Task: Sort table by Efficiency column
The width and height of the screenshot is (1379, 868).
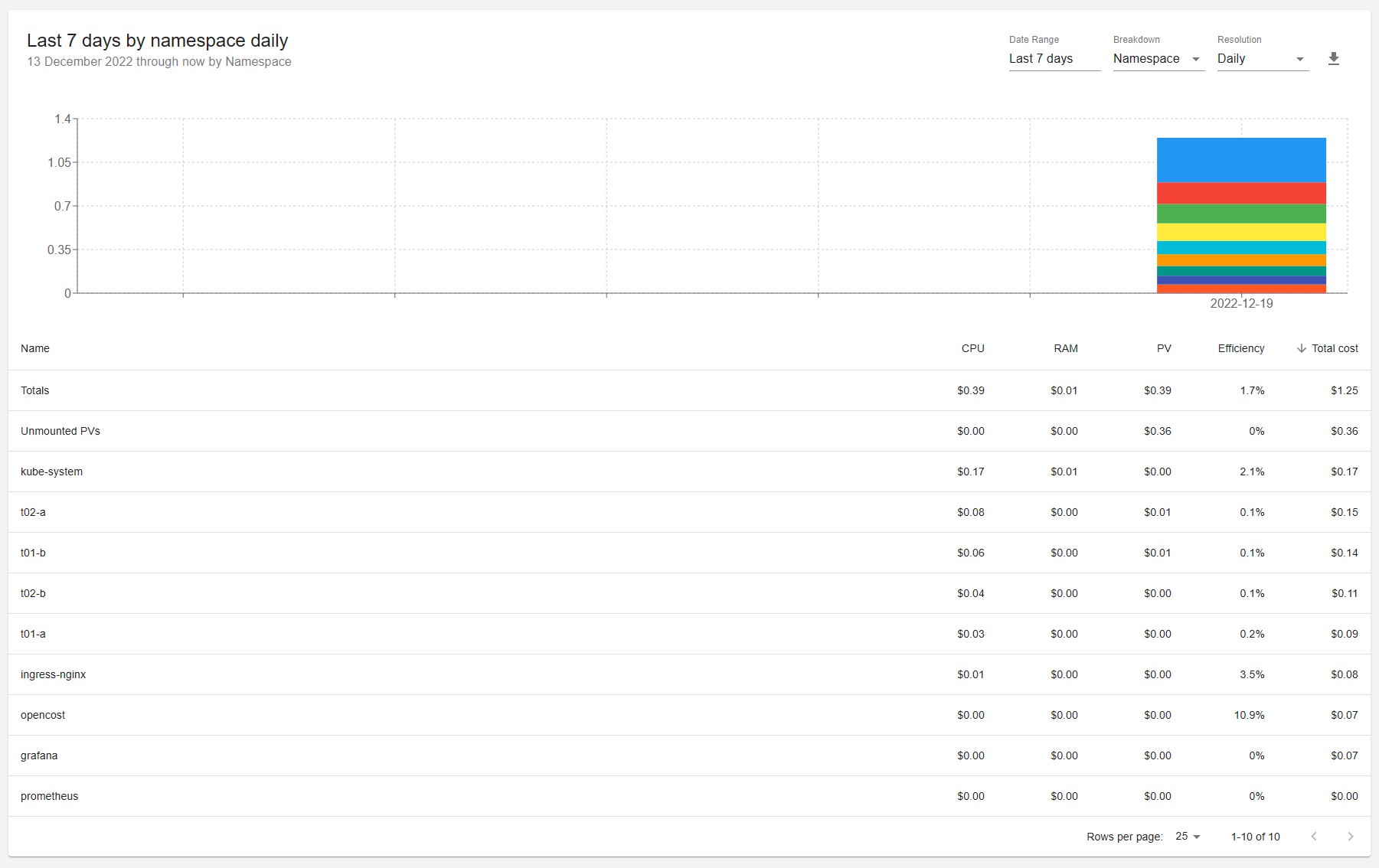Action: coord(1240,348)
